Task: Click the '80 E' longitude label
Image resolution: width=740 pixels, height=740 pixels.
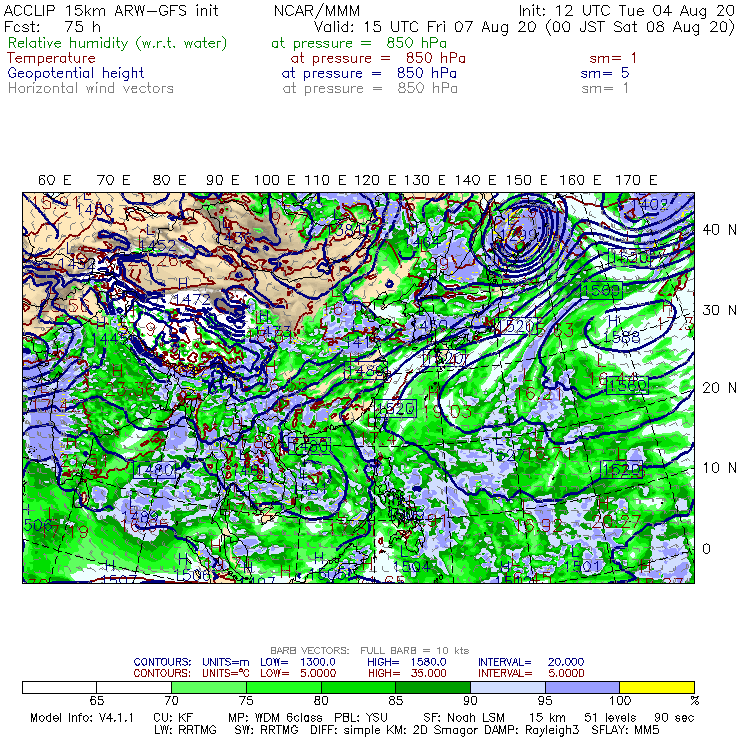Action: [169, 180]
